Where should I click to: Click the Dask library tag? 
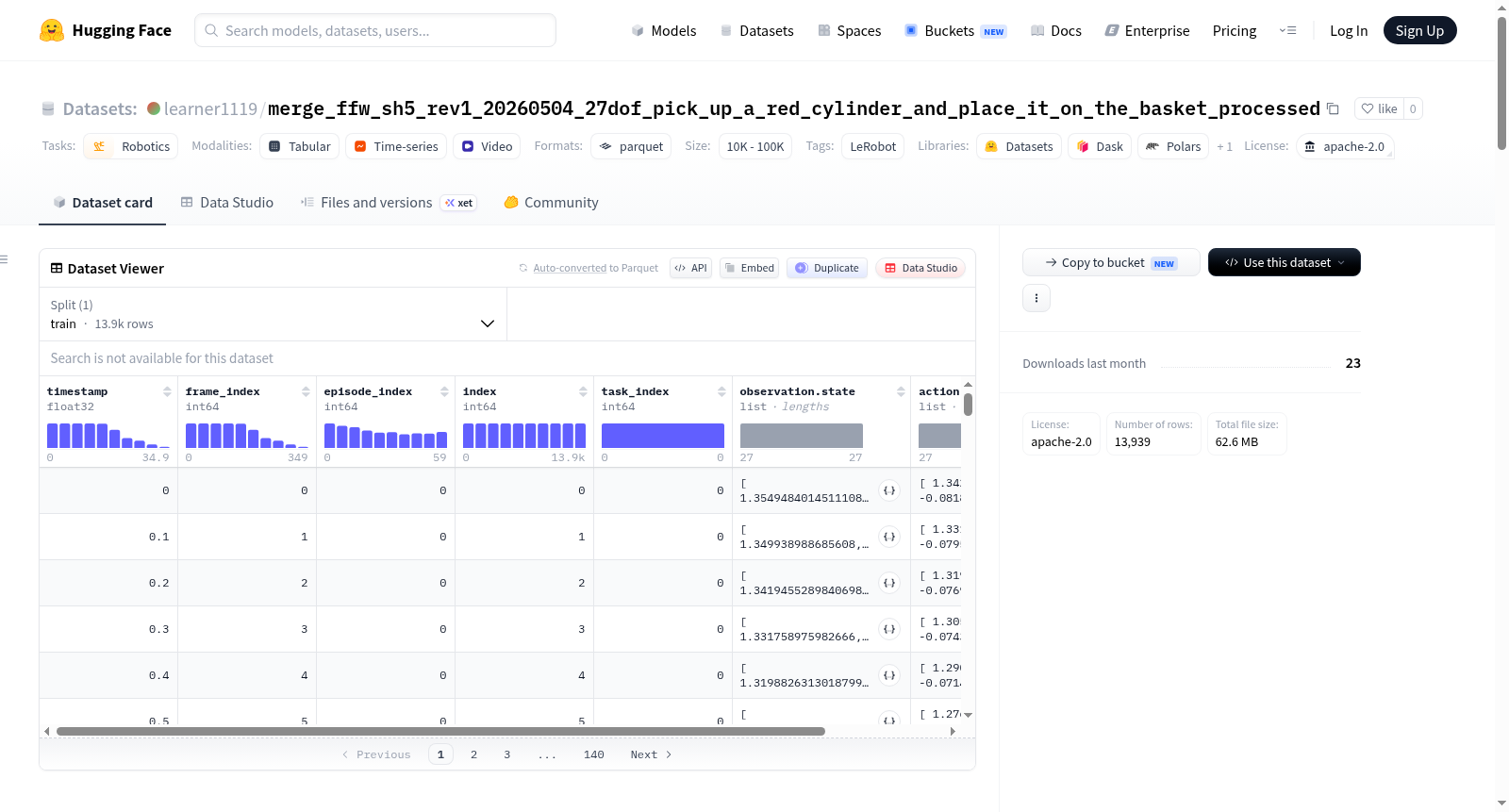1100,146
